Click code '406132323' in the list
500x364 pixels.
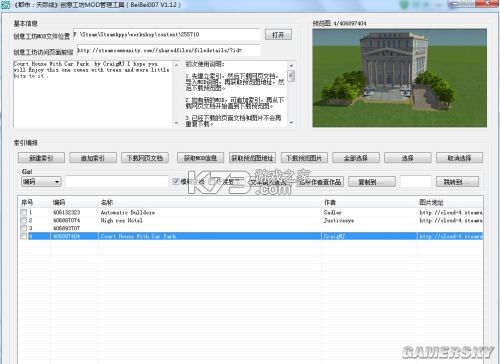pyautogui.click(x=66, y=212)
